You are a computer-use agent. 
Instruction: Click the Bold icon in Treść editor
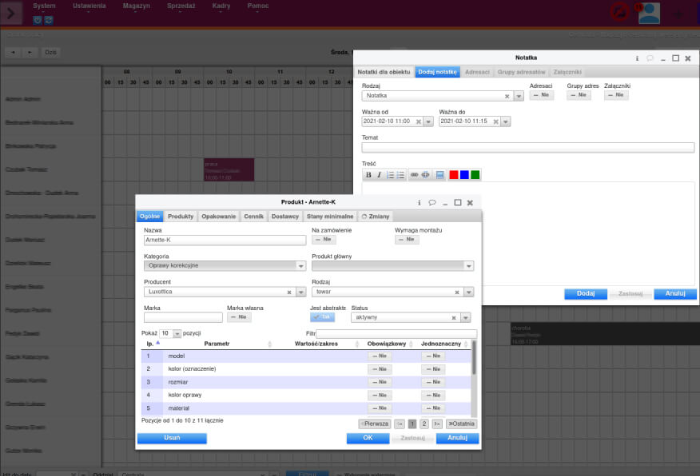click(x=367, y=175)
